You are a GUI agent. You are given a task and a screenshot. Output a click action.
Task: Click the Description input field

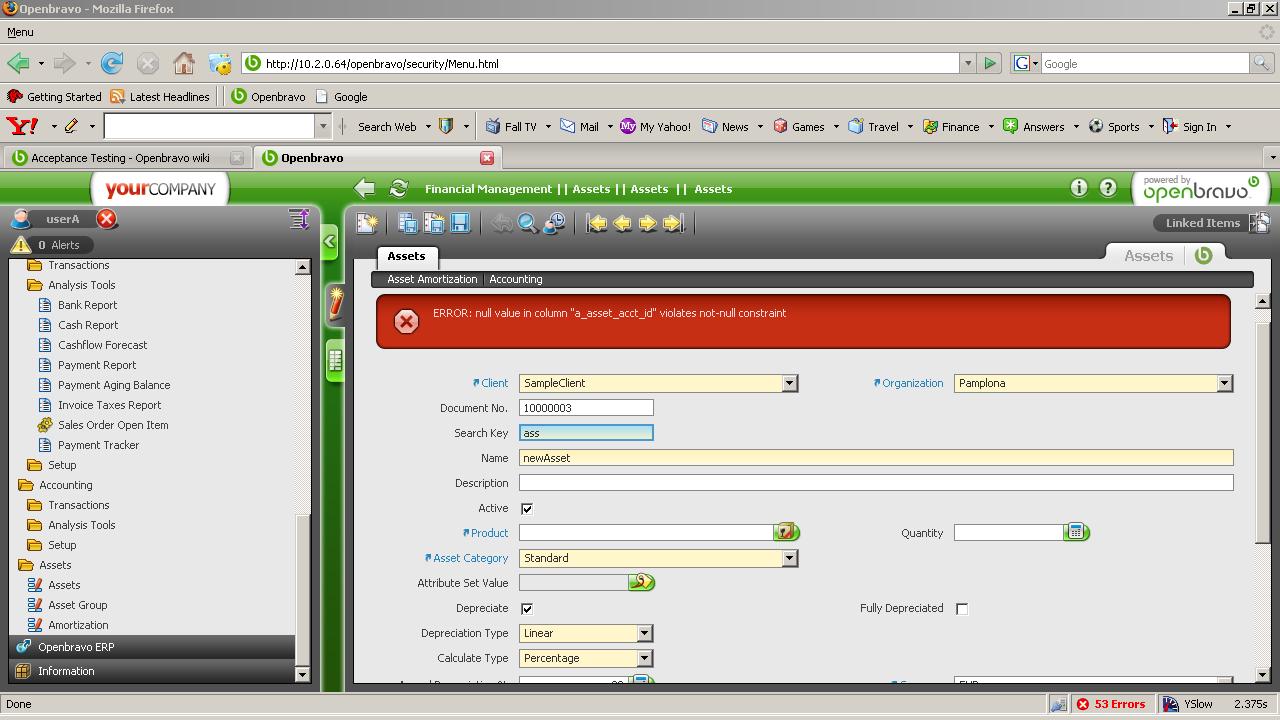(876, 483)
